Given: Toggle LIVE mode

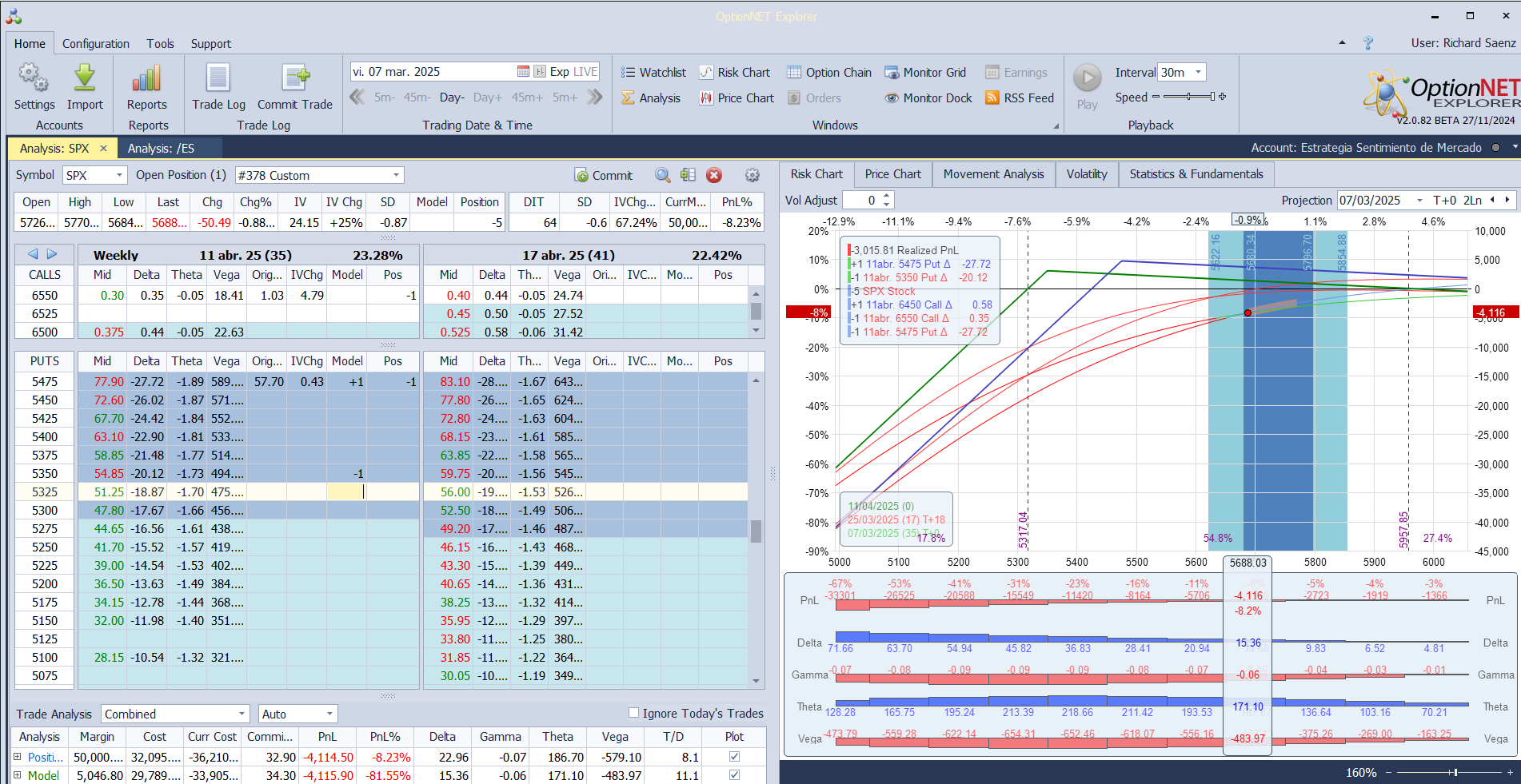Looking at the screenshot, I should click(585, 72).
